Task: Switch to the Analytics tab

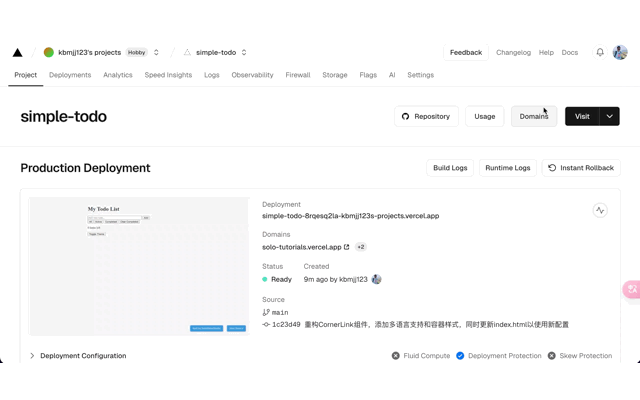Action: click(118, 75)
